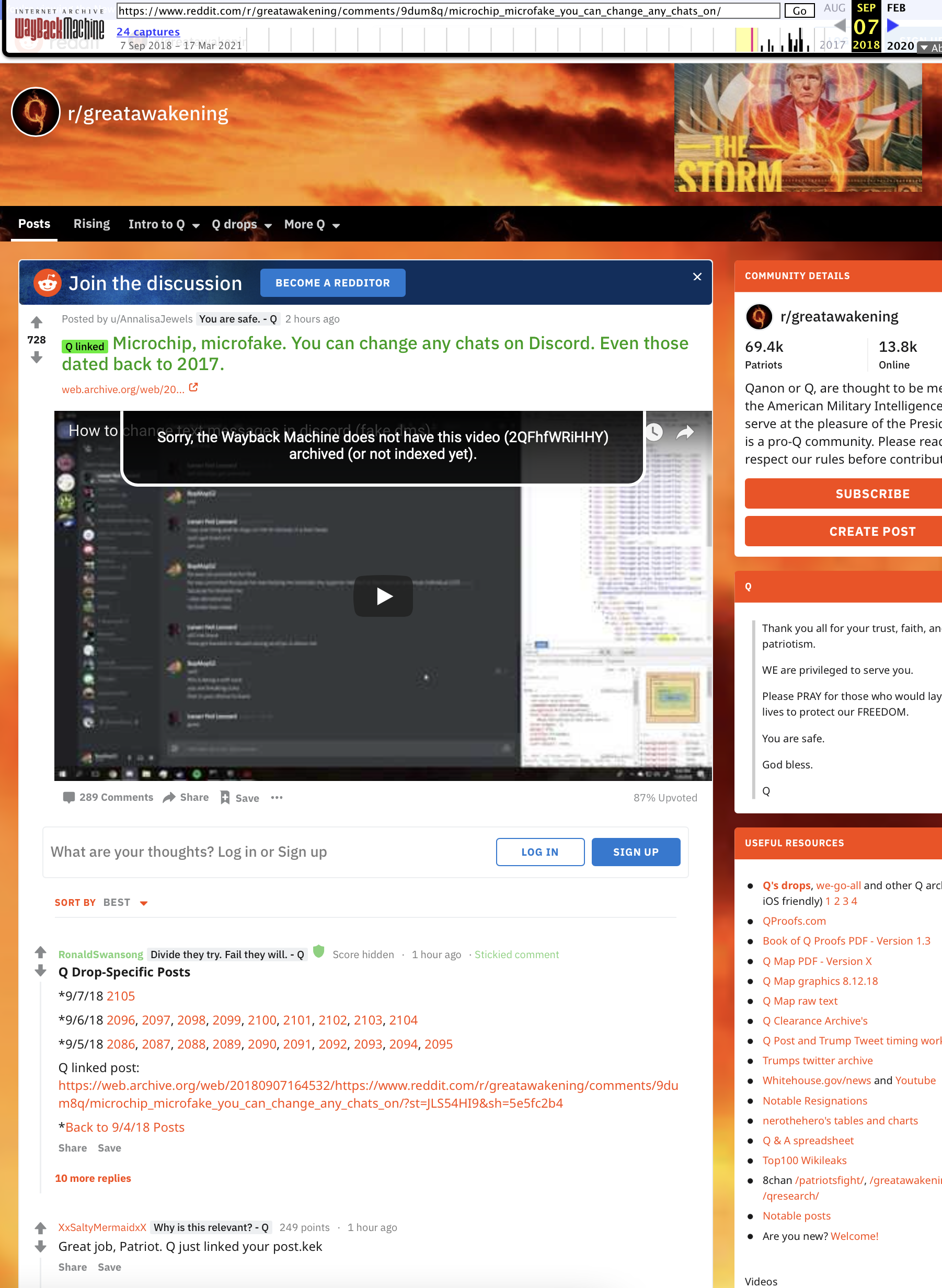The image size is (942, 1288).
Task: Open external link icon next to web.archive.org
Action: (193, 388)
